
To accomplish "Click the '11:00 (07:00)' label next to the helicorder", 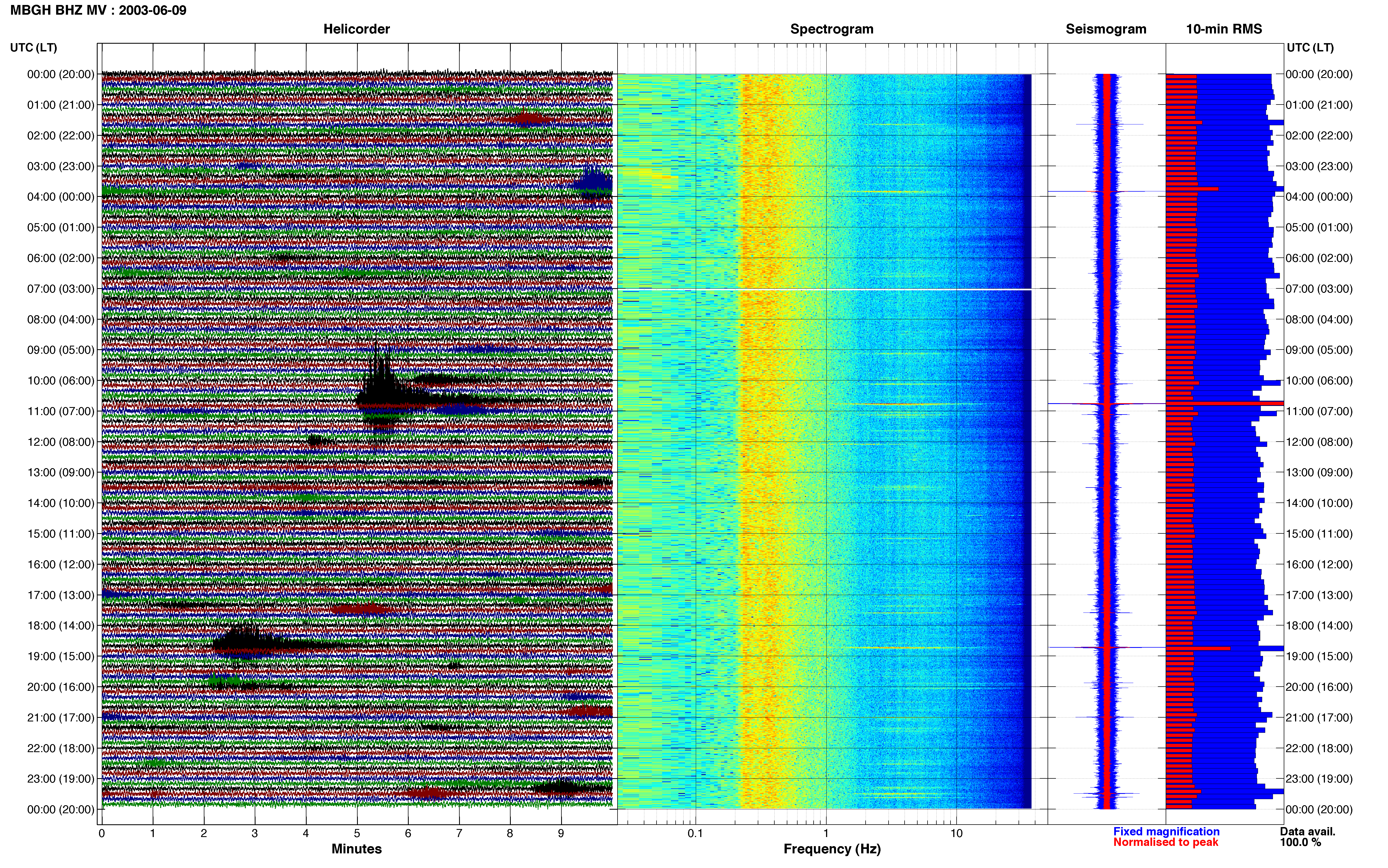I will coord(60,412).
